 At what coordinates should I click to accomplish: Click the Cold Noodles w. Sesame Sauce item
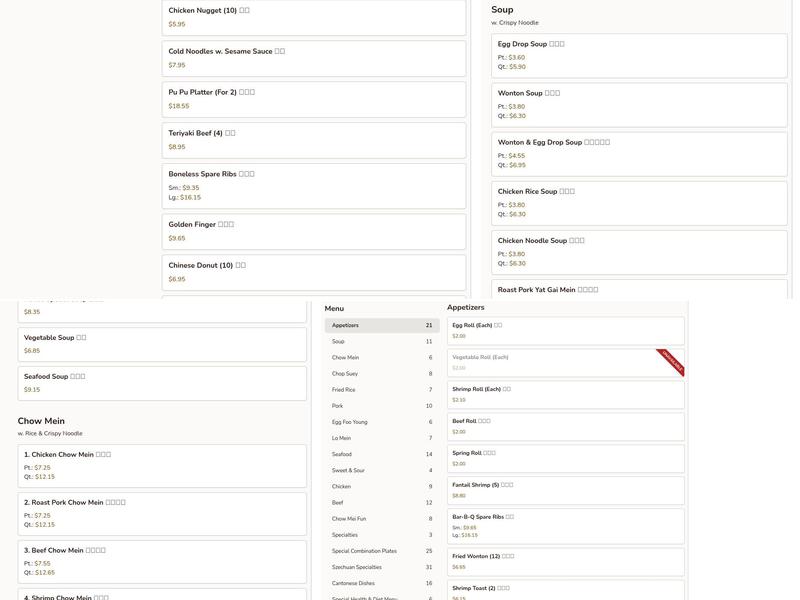(x=313, y=58)
